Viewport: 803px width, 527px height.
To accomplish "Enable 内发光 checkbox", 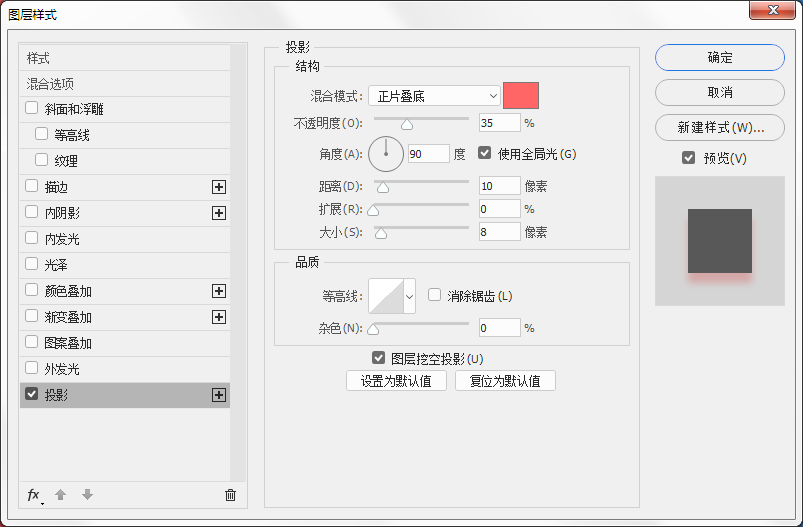I will click(x=32, y=238).
